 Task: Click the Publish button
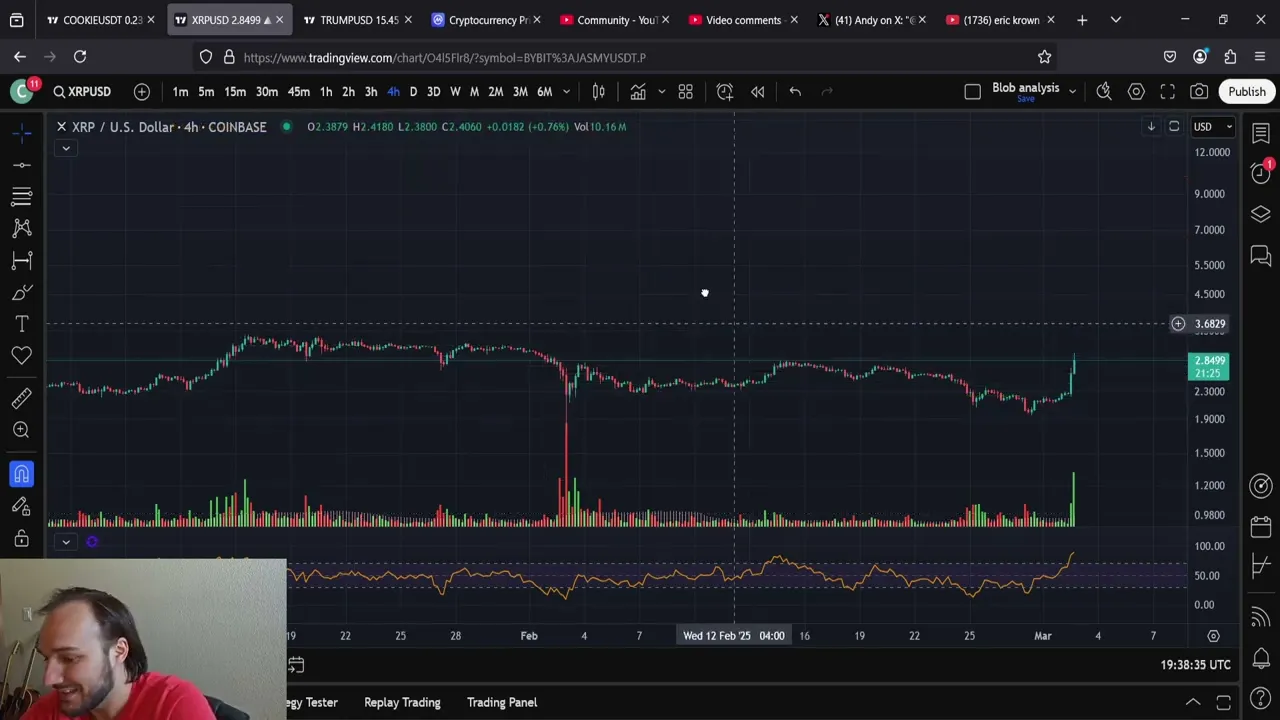point(1247,92)
